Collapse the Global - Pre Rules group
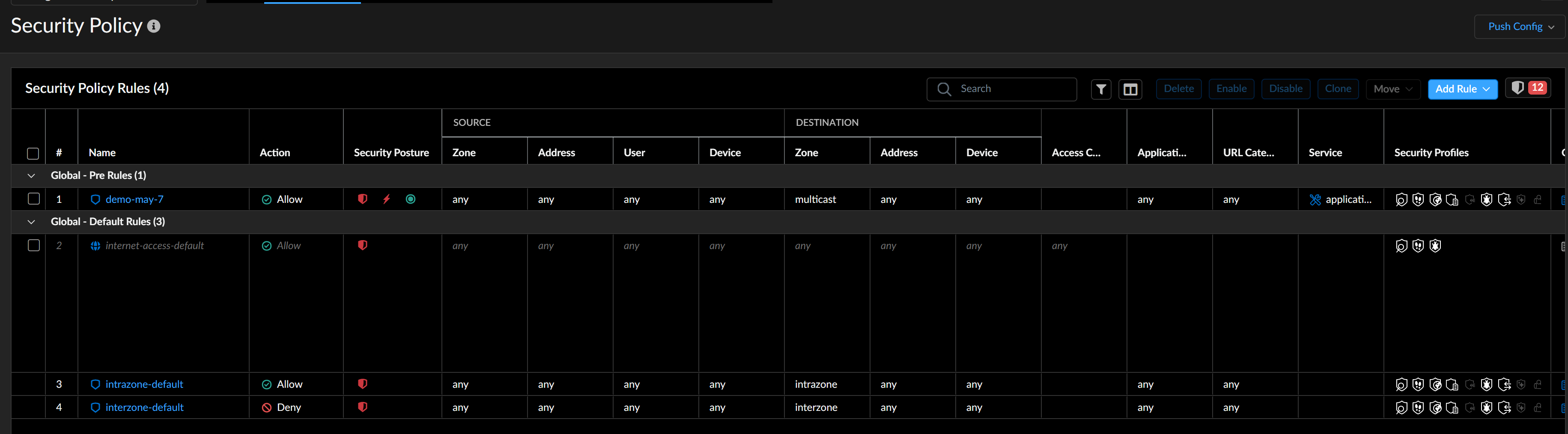Screen dimensions: 1568x434 click(x=31, y=176)
